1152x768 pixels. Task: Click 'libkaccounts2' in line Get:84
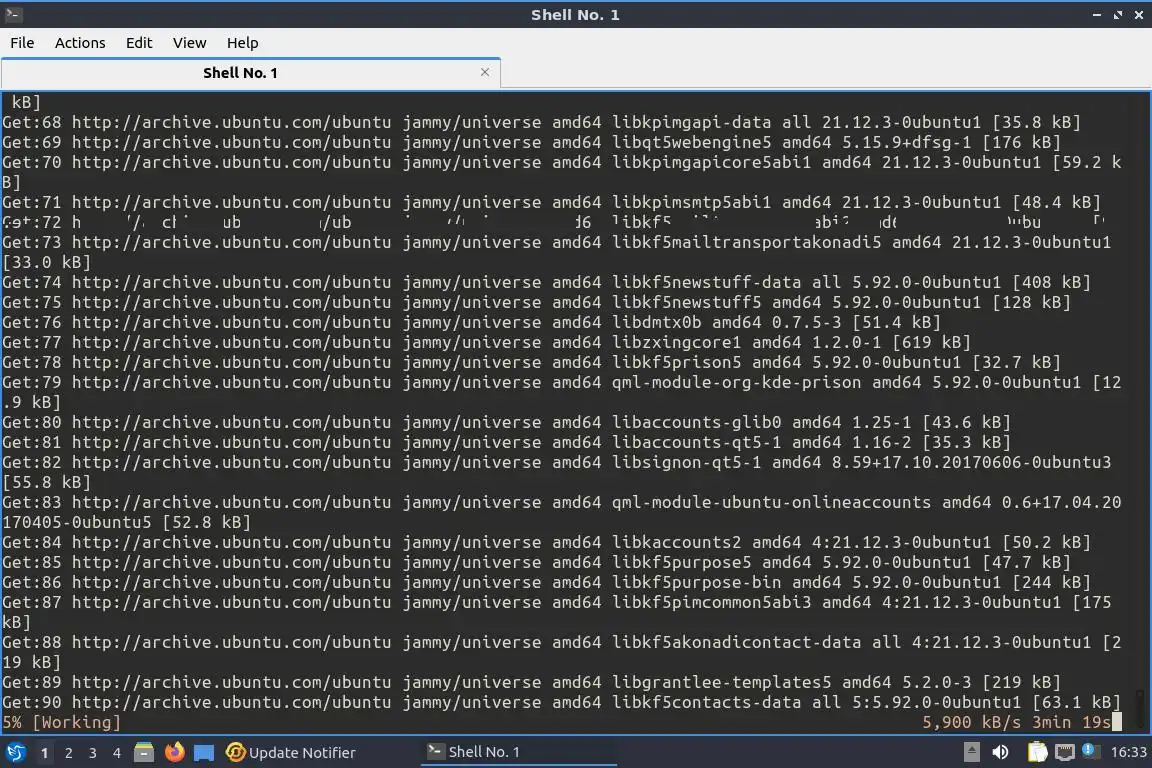pyautogui.click(x=676, y=542)
